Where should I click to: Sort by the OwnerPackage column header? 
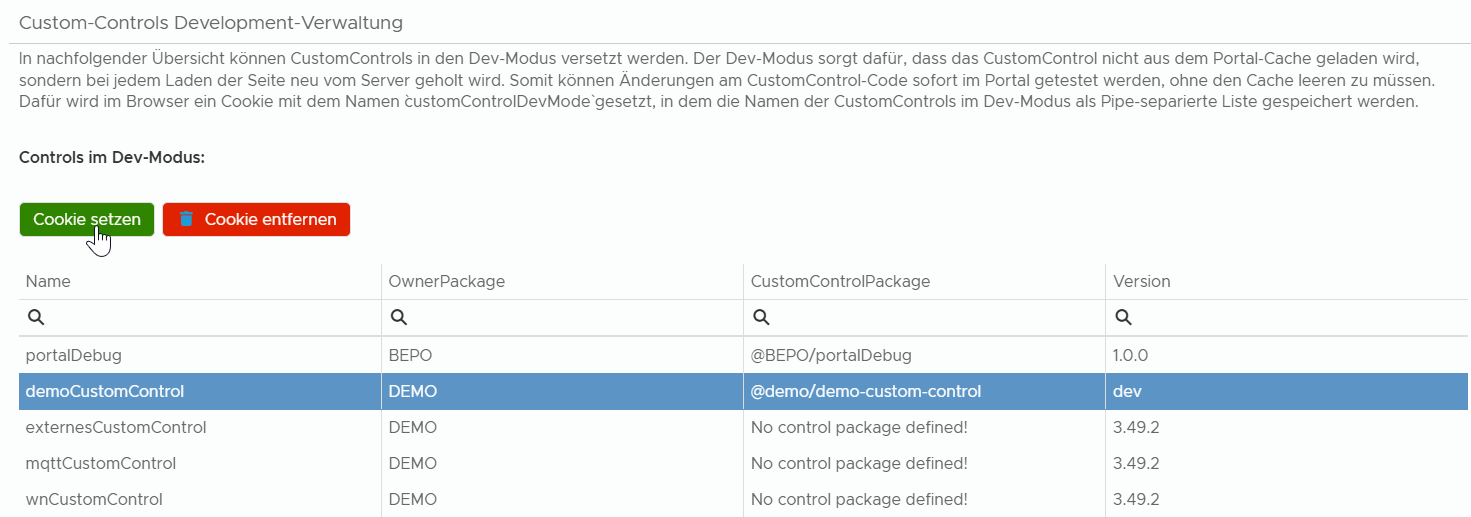(446, 281)
